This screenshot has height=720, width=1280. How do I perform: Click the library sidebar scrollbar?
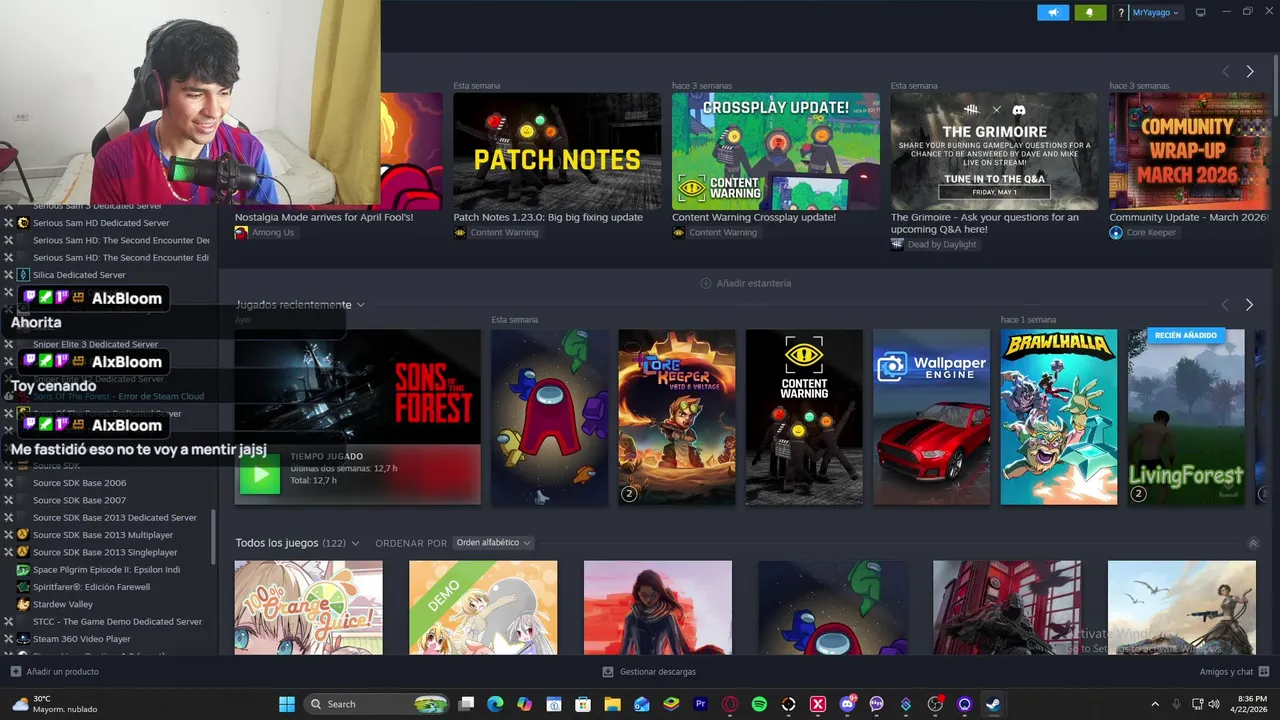[214, 535]
